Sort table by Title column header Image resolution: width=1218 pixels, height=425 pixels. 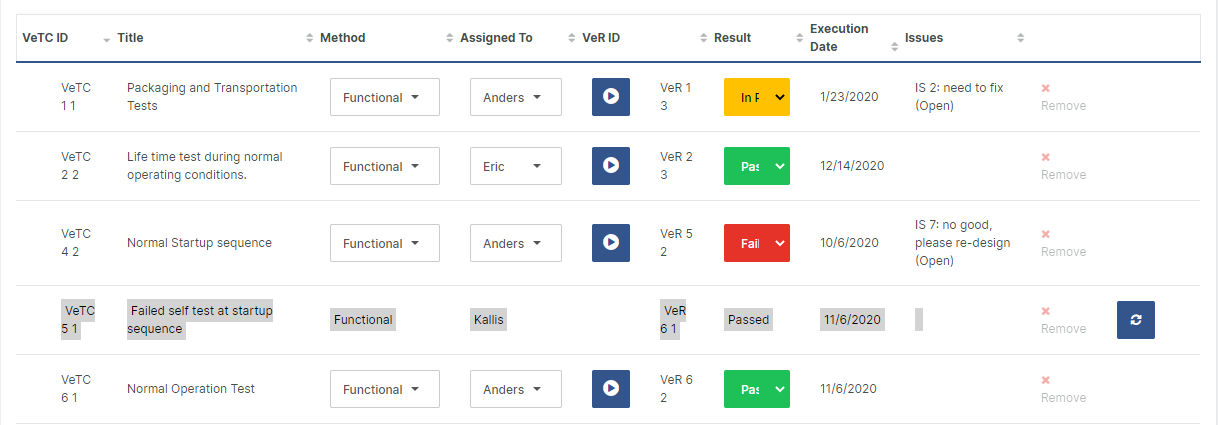point(130,38)
